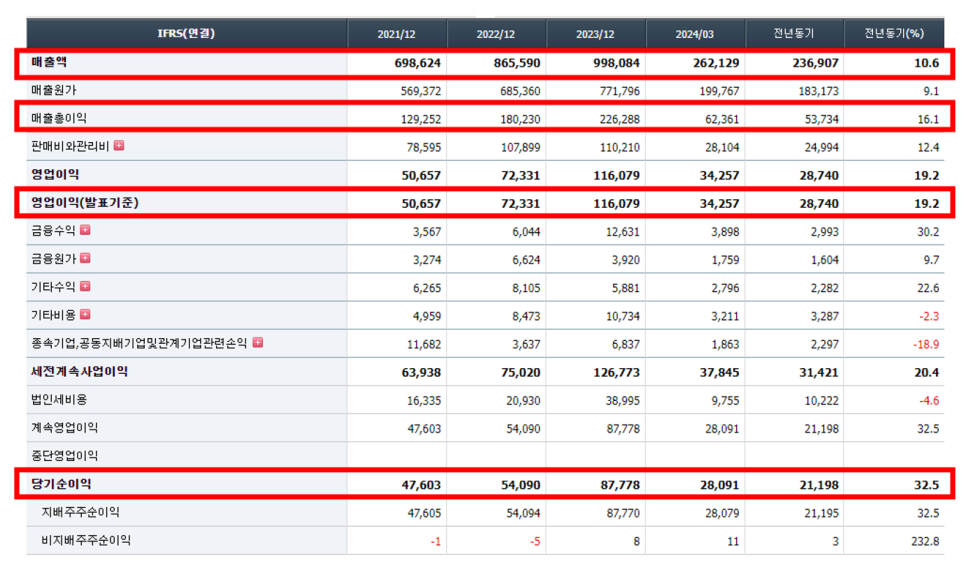The width and height of the screenshot is (966, 573).
Task: Select the 중단영업이익 row label
Action: (65, 455)
